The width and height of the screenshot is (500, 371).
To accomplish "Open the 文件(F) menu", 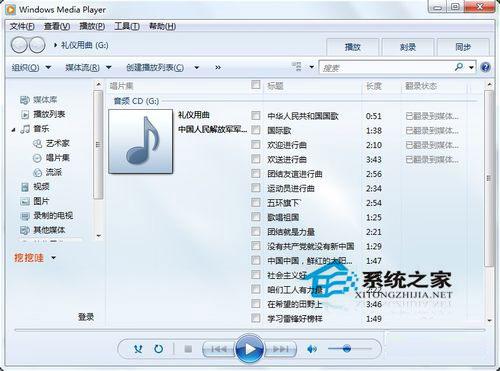I will coord(22,26).
